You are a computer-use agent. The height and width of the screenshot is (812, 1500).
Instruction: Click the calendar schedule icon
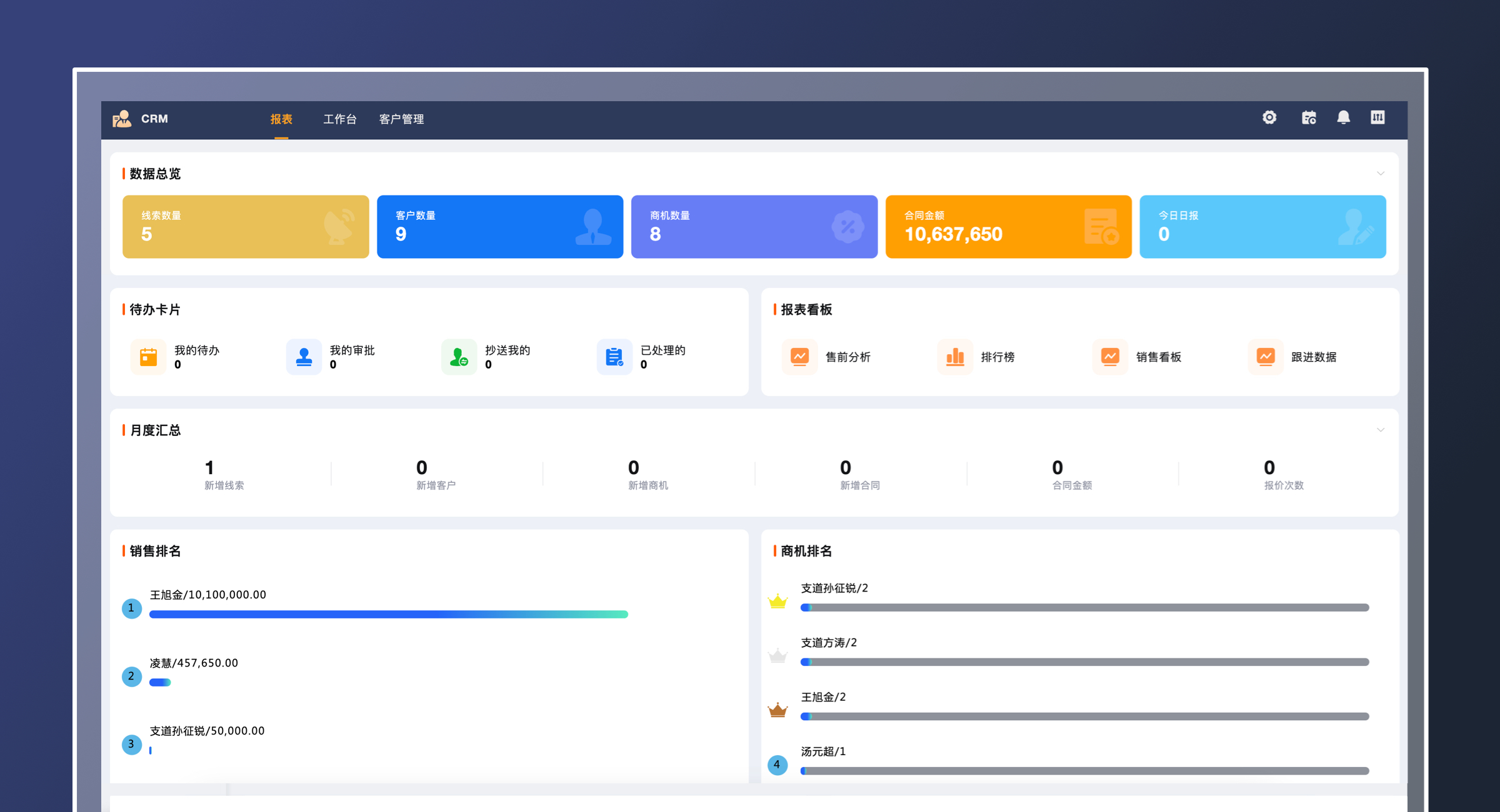point(1309,117)
